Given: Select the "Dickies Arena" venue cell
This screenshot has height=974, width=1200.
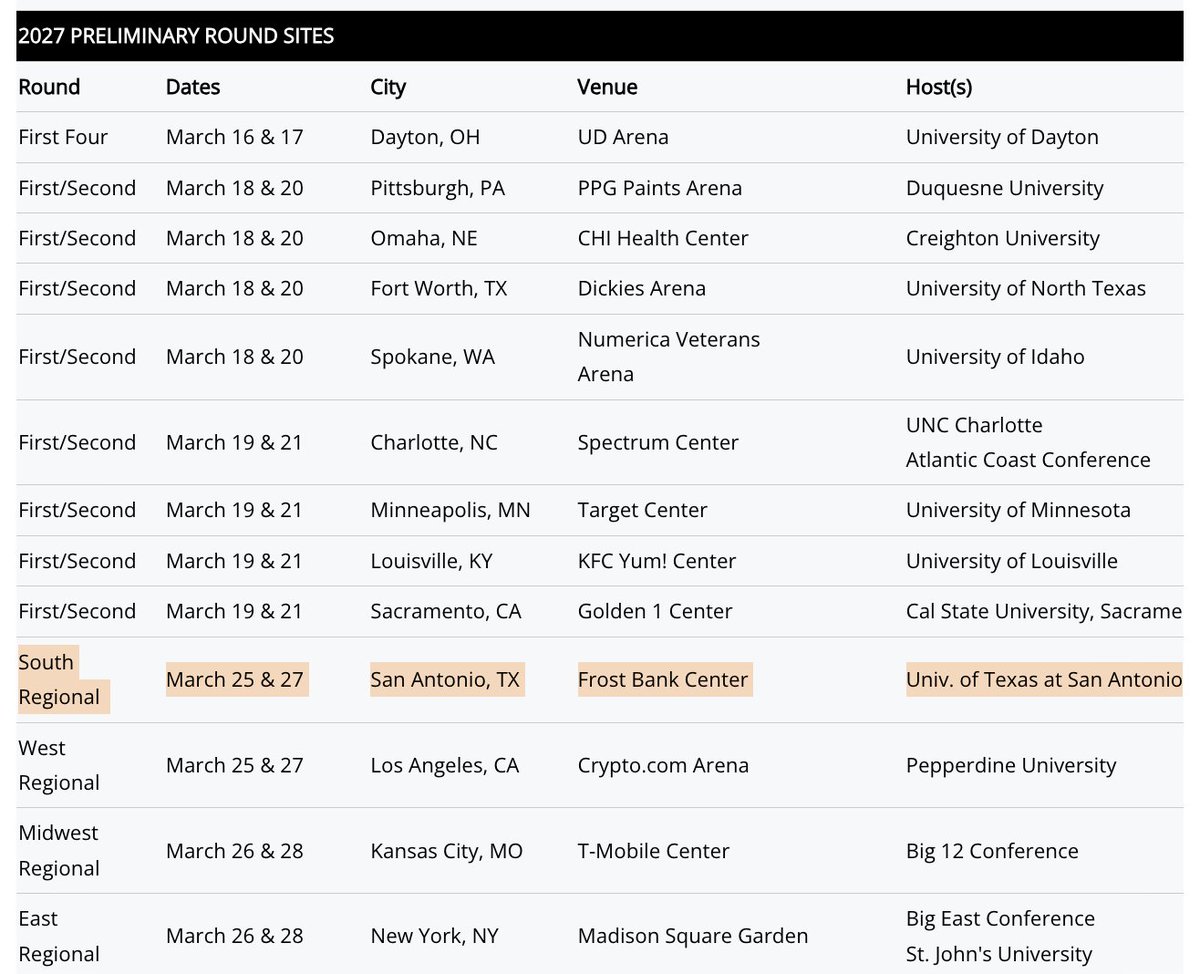Looking at the screenshot, I should tap(641, 288).
